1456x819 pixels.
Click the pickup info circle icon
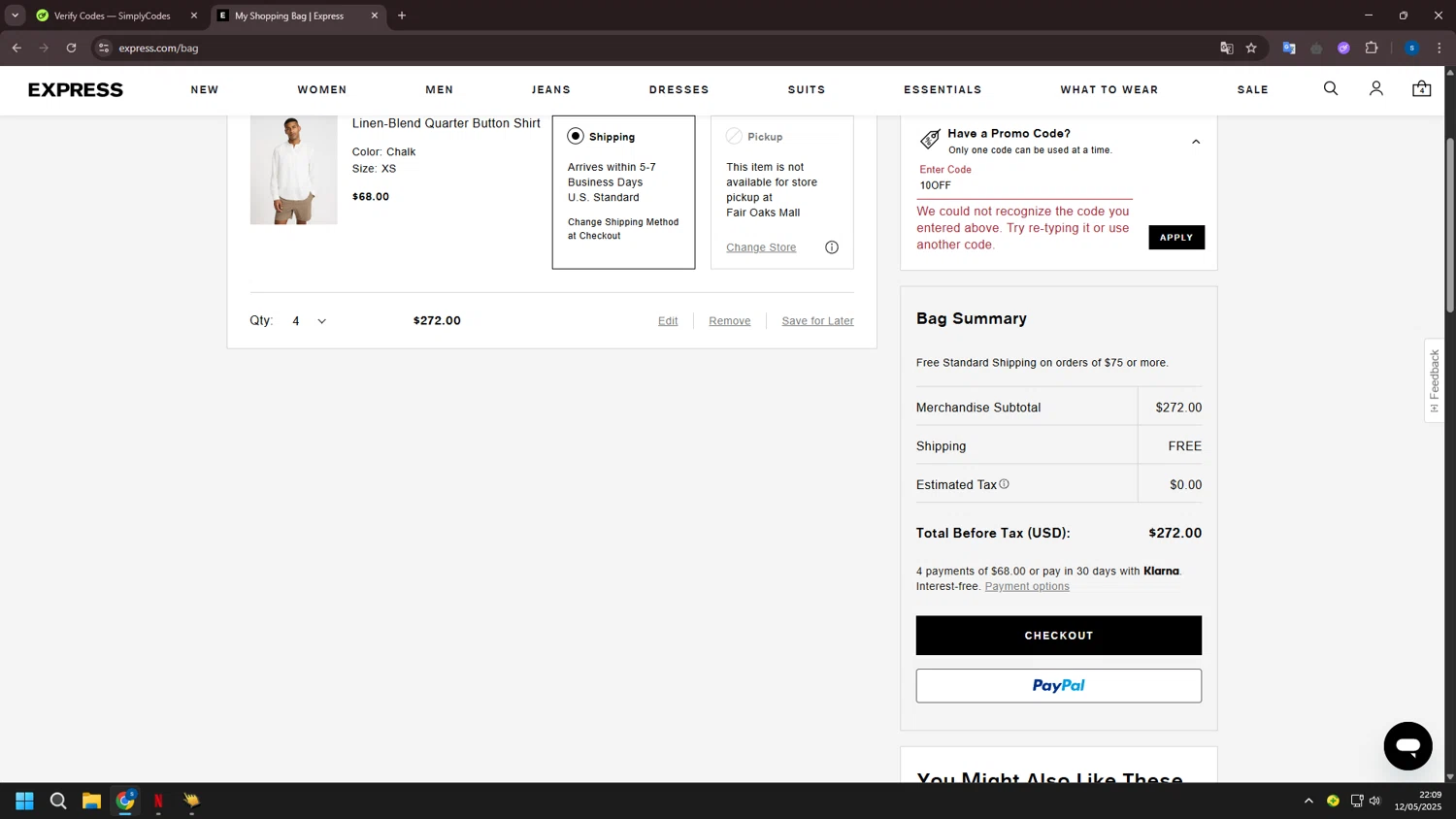832,247
